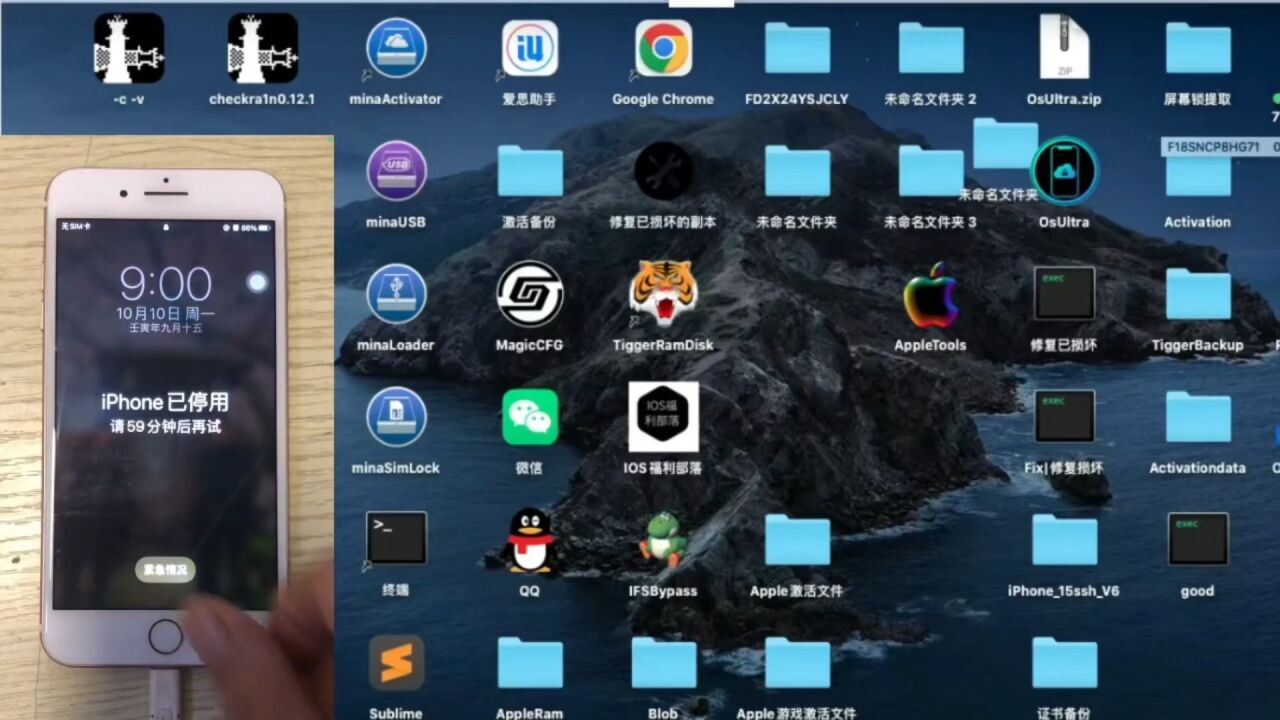
Task: Open 证书备份 folder
Action: click(1064, 663)
